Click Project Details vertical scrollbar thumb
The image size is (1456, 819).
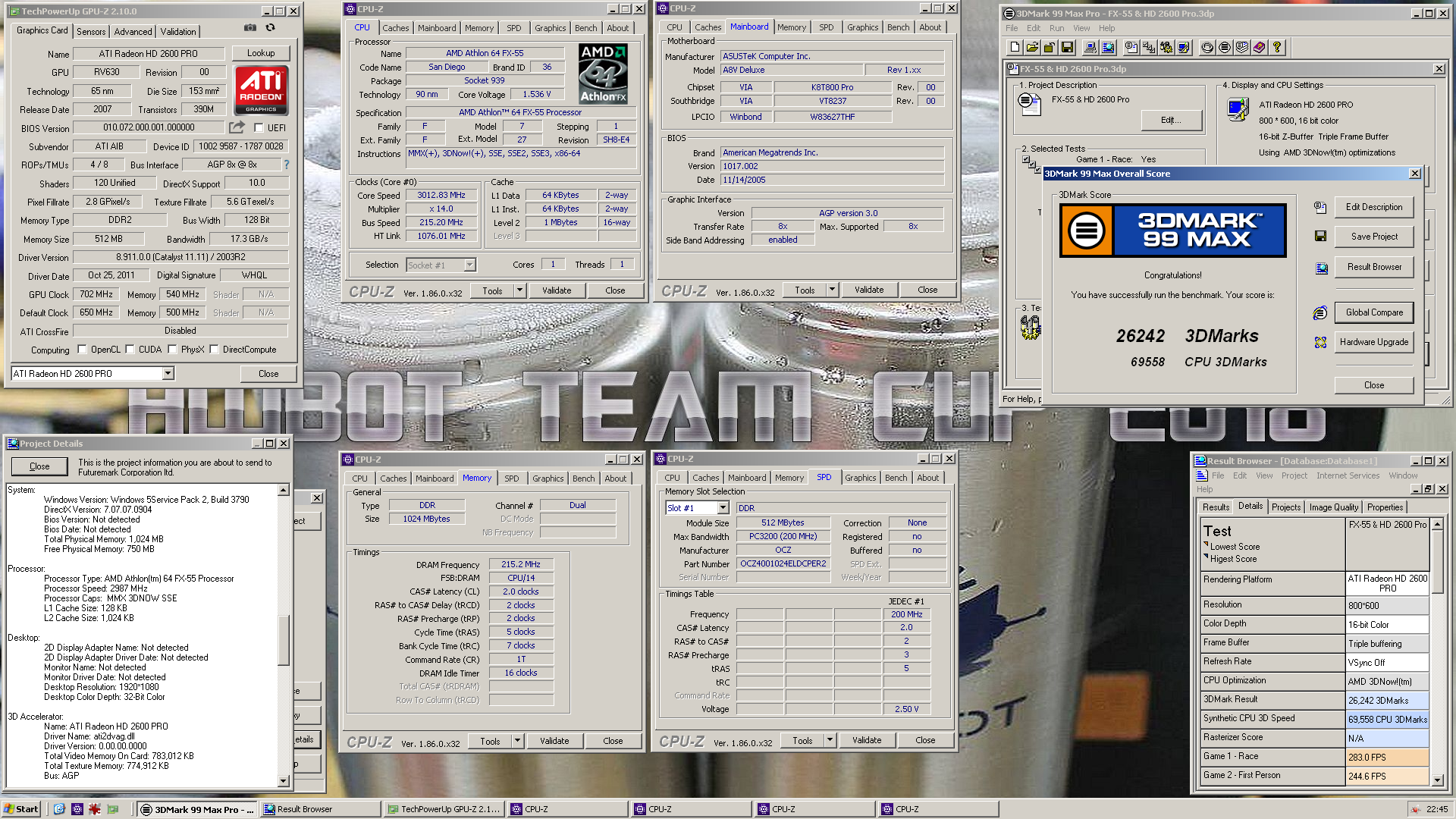tap(282, 639)
